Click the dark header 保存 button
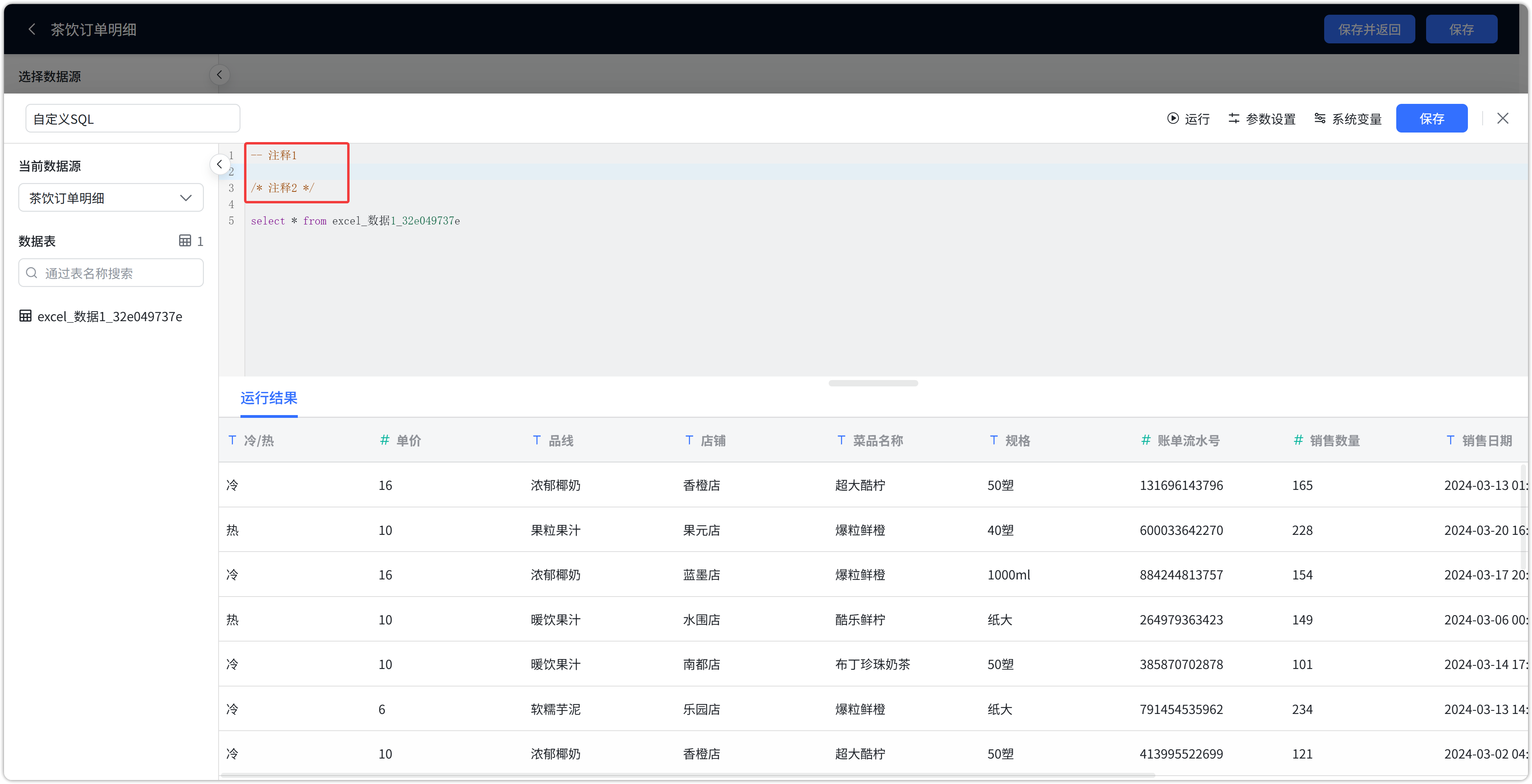Image resolution: width=1532 pixels, height=784 pixels. (1461, 29)
